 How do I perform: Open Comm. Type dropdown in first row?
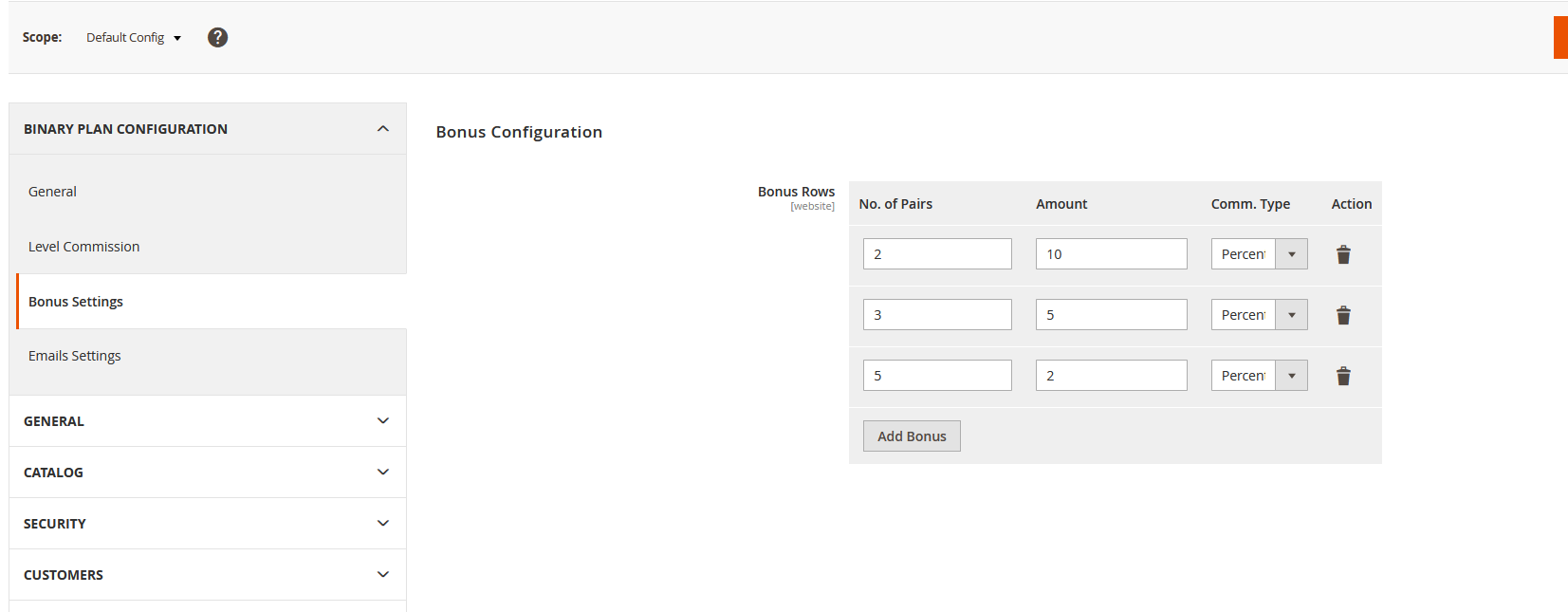1259,254
